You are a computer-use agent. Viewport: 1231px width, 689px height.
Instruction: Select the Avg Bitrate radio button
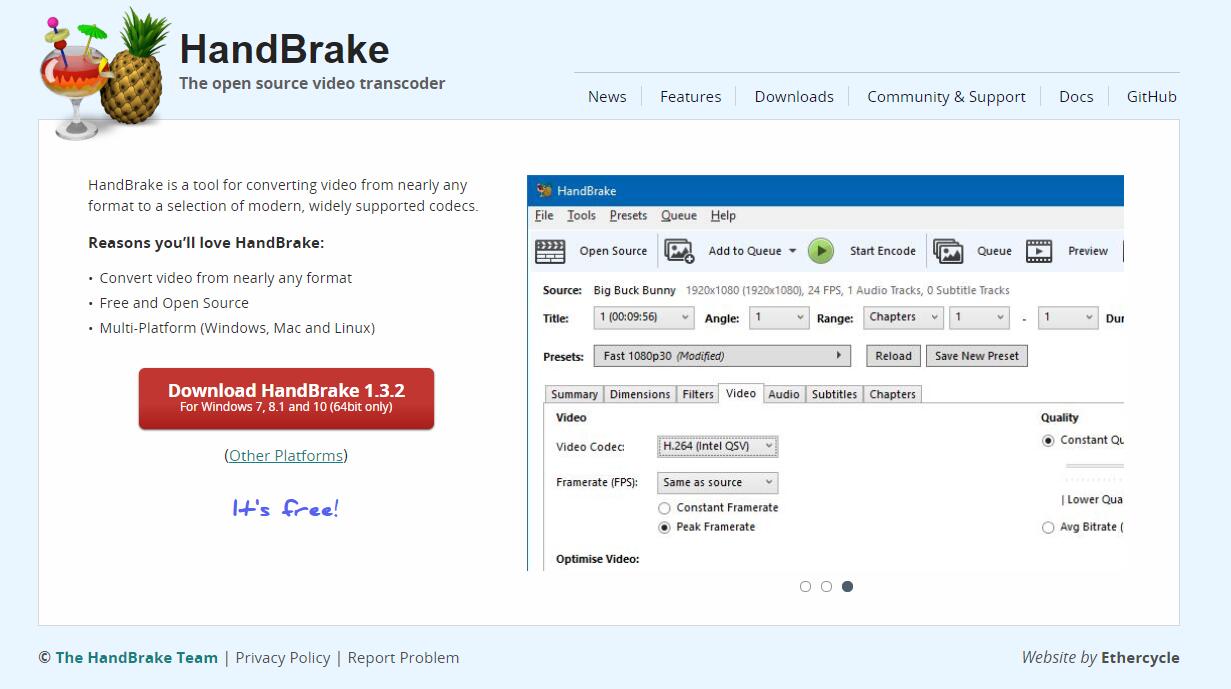coord(1048,527)
